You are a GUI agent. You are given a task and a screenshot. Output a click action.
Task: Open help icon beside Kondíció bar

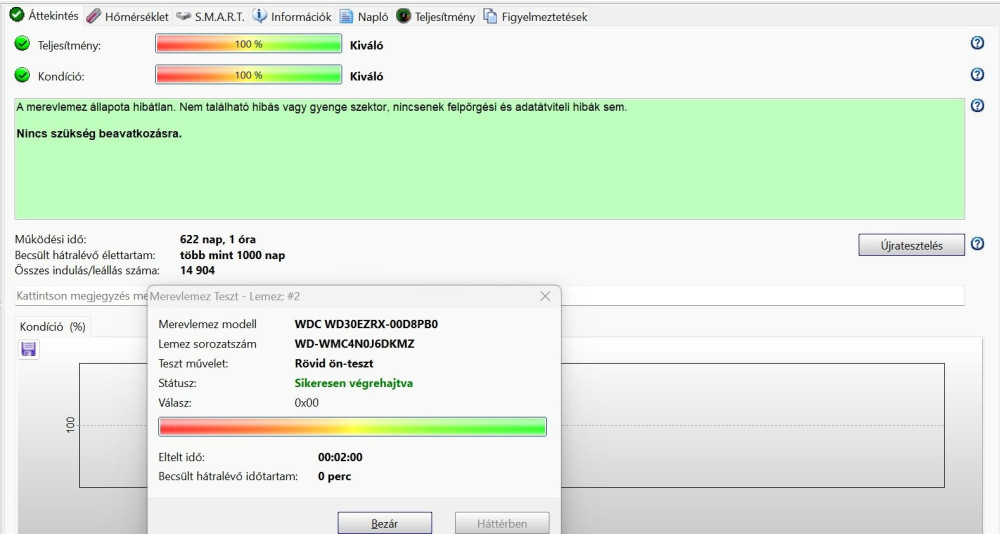(977, 75)
